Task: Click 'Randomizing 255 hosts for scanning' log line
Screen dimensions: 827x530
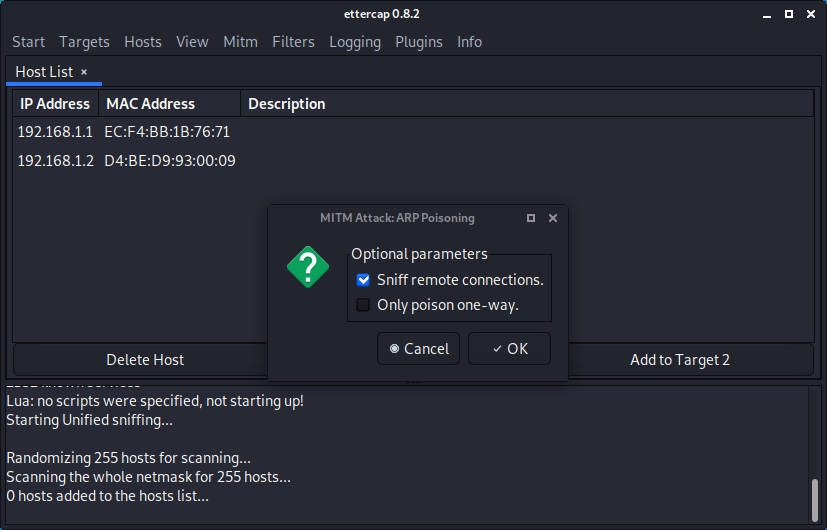Action: tap(129, 458)
